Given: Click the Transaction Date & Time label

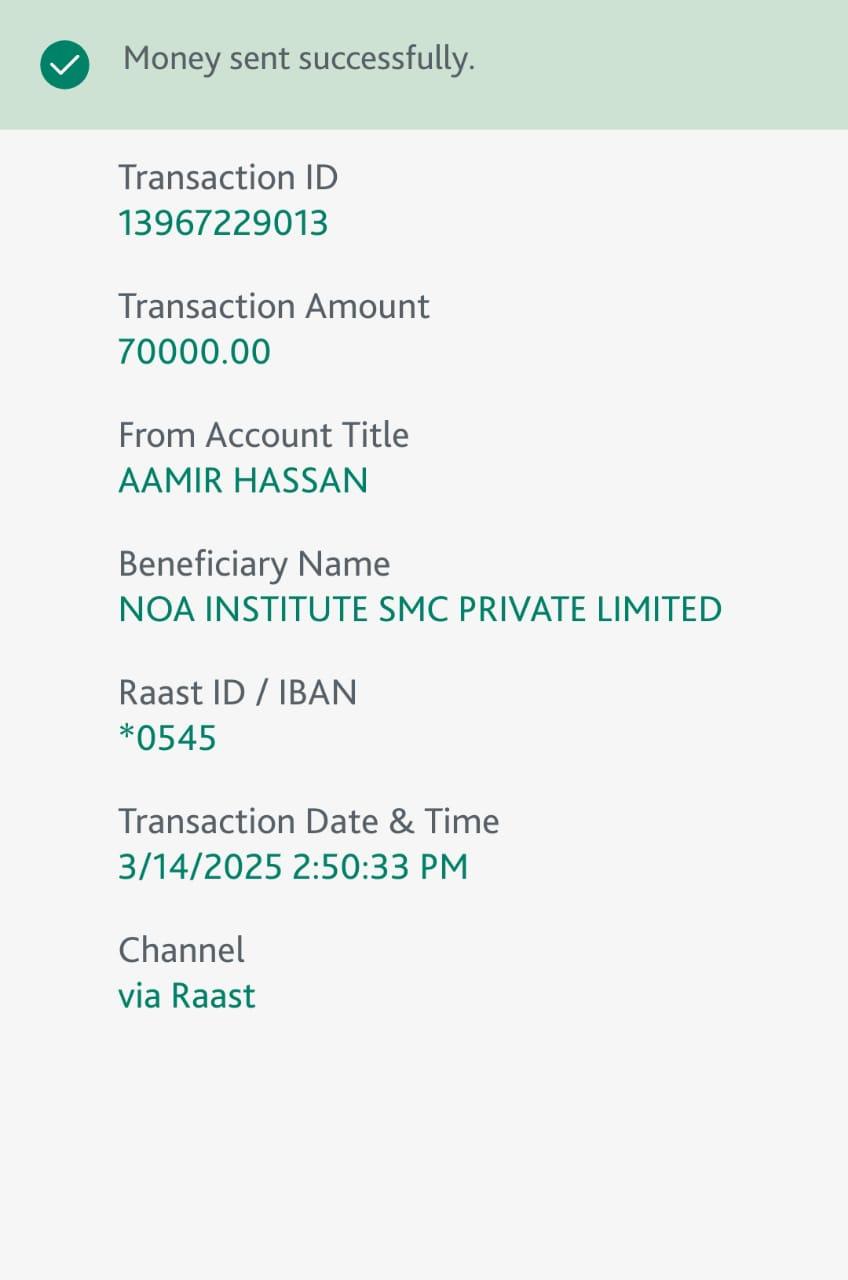Looking at the screenshot, I should [308, 822].
